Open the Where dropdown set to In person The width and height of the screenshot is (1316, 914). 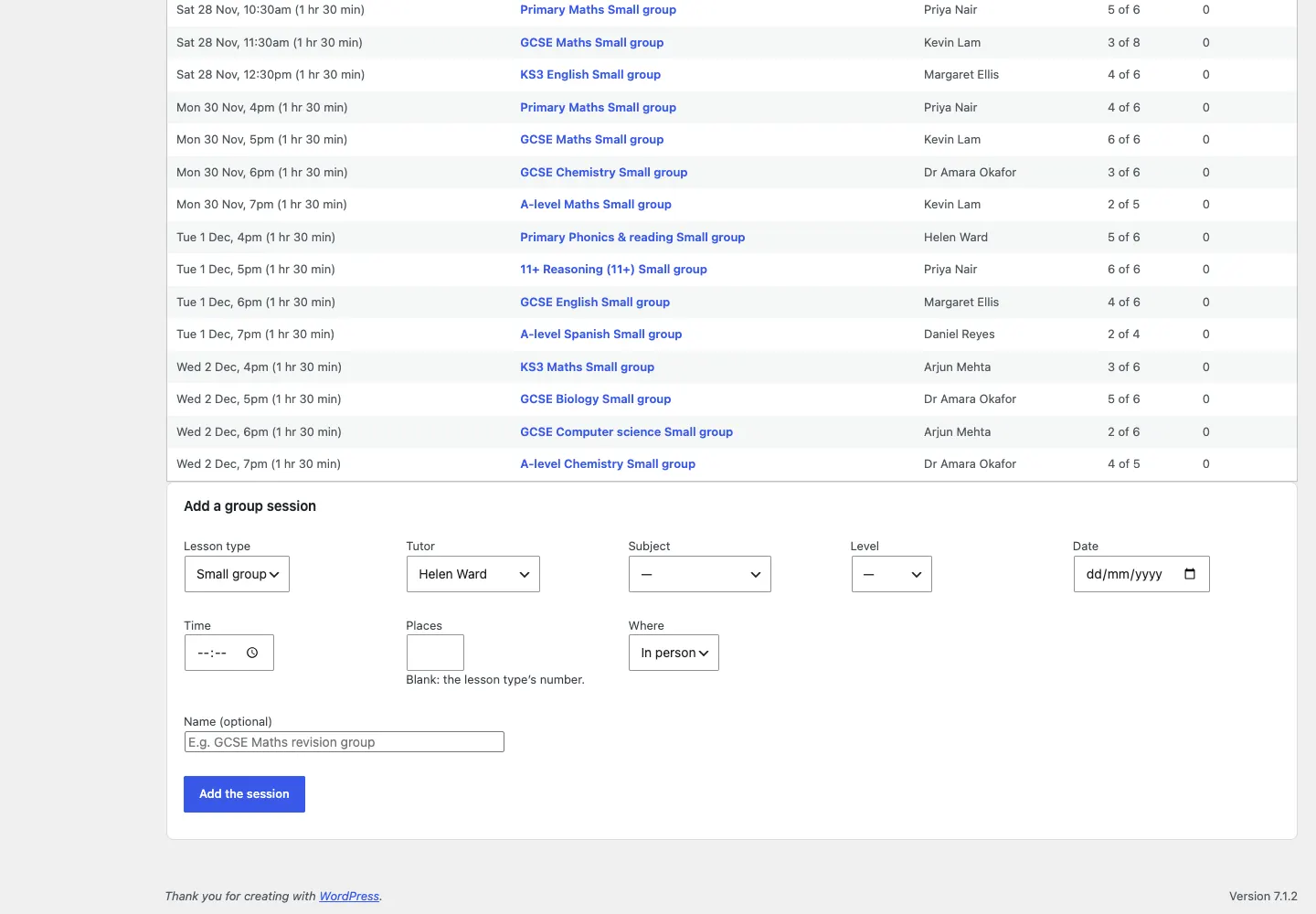[674, 653]
